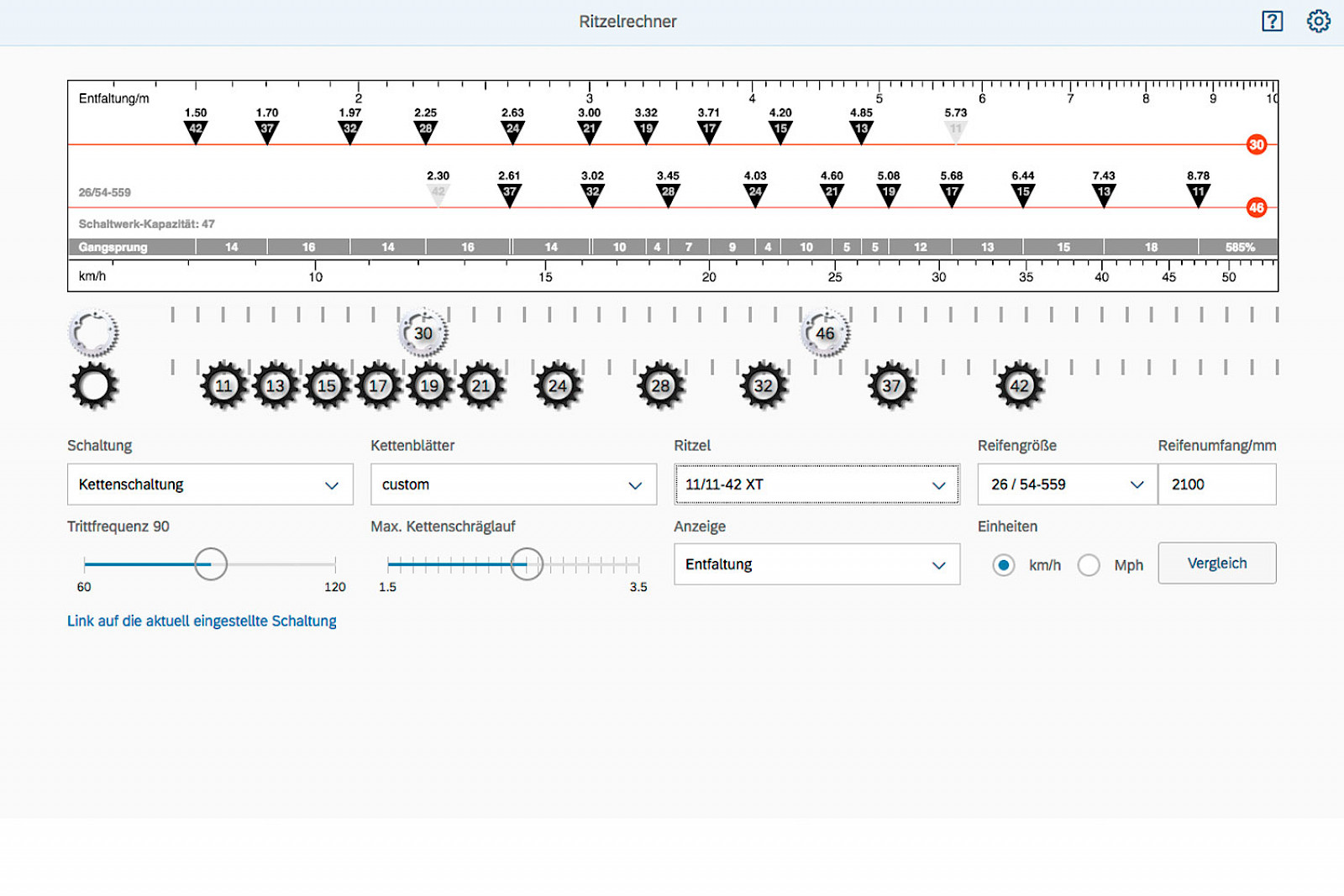Open the settings gear icon

tap(1318, 21)
